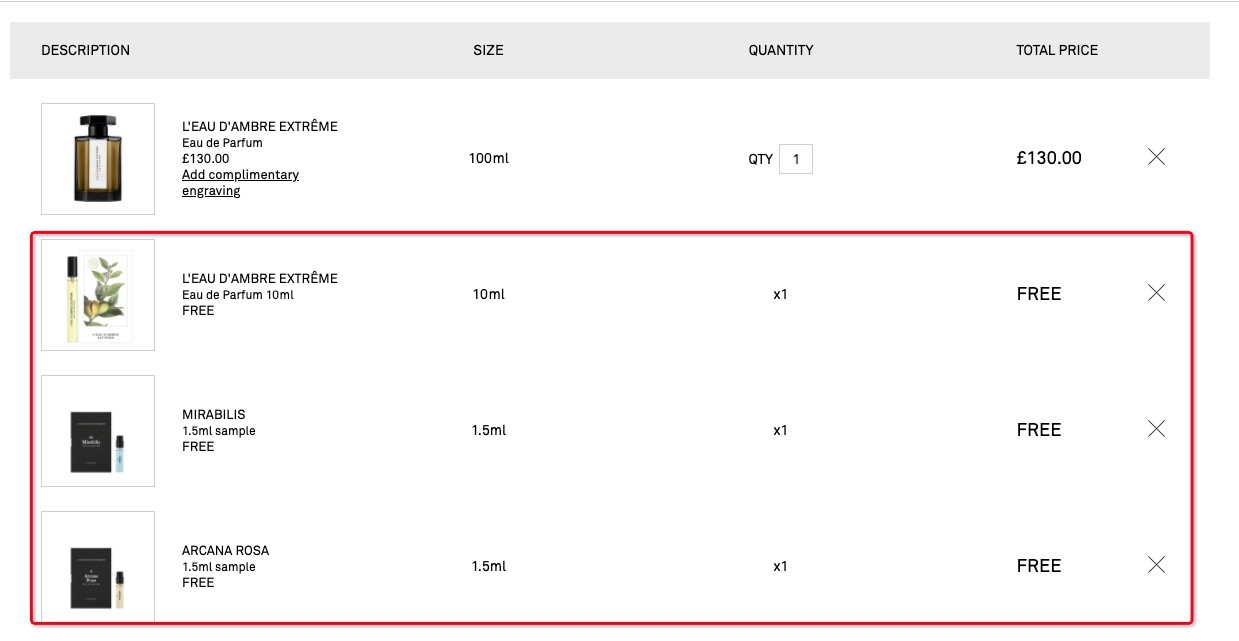Click the MIRABILIS product name

click(x=213, y=415)
